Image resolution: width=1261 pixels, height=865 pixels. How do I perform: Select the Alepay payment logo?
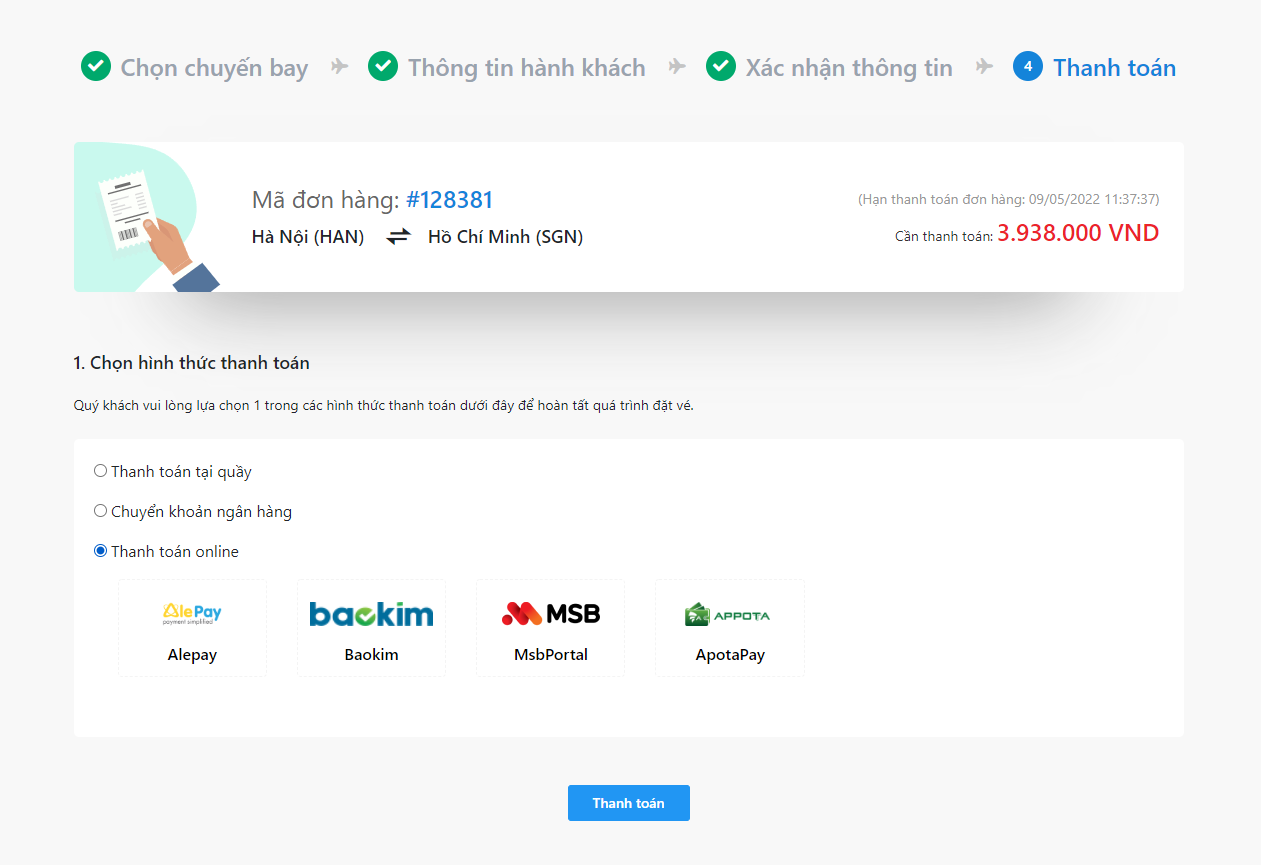click(x=192, y=613)
